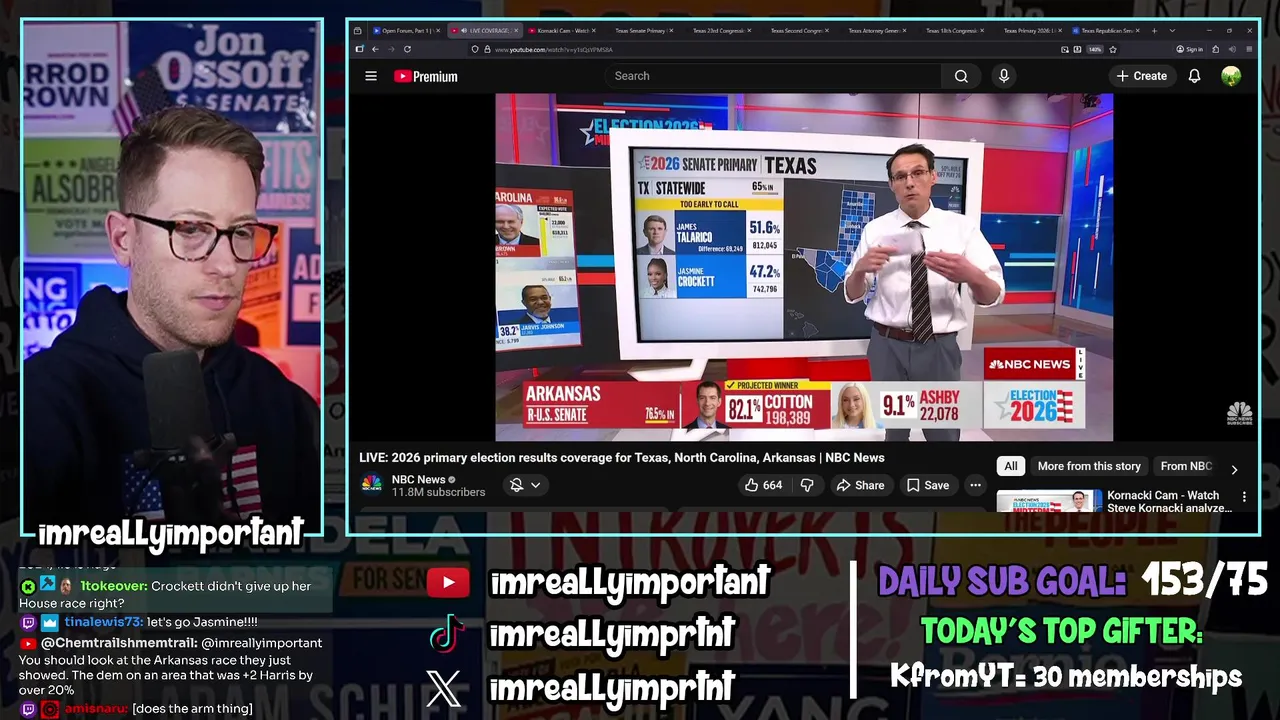Switch to the Texas Attorney General browser tab

click(874, 30)
